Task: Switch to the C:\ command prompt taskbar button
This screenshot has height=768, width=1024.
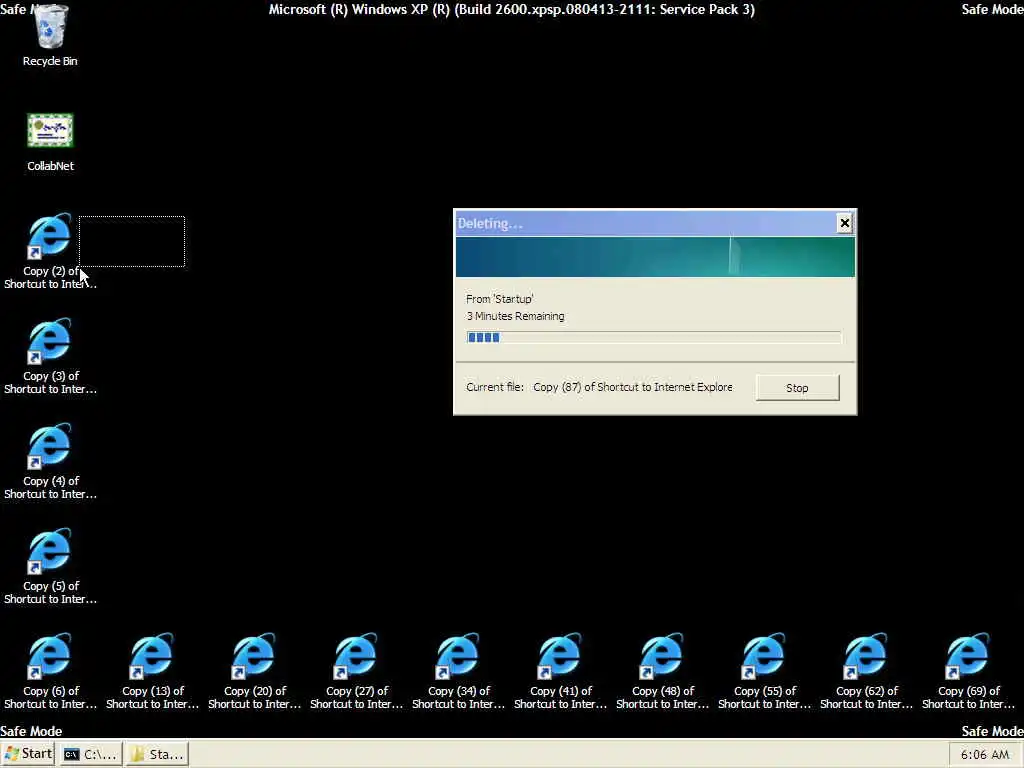Action: (x=91, y=754)
